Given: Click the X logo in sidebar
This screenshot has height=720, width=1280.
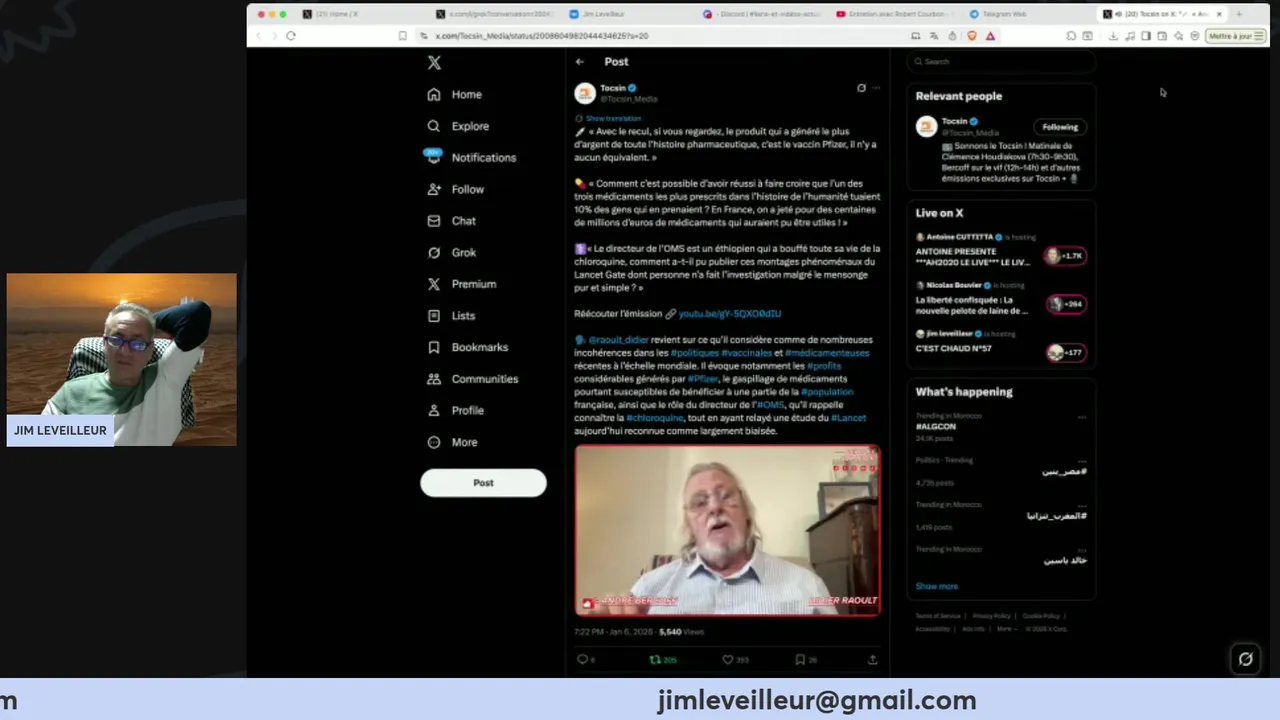Looking at the screenshot, I should pyautogui.click(x=434, y=62).
